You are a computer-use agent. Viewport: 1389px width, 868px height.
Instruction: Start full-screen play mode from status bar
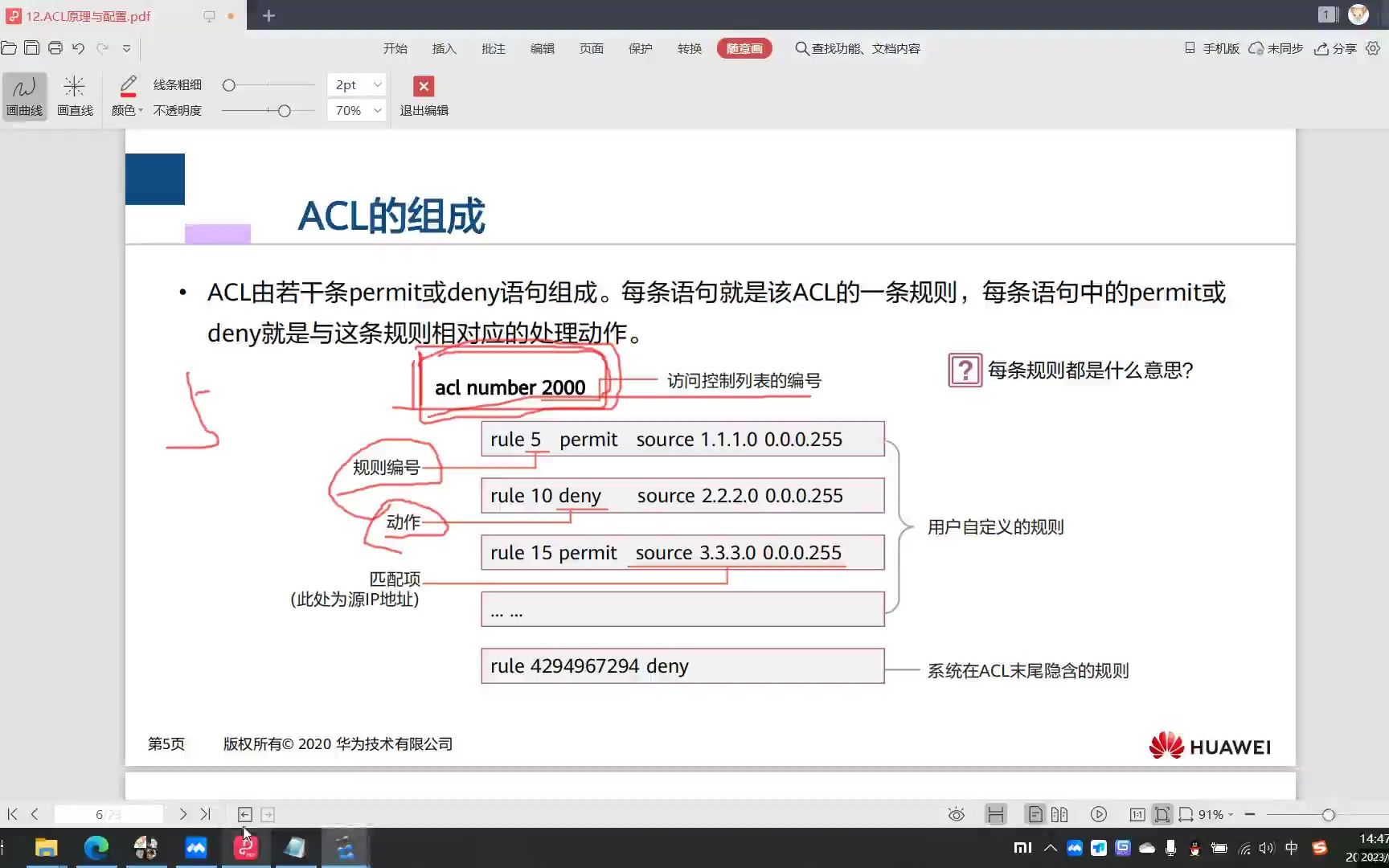pos(1099,814)
